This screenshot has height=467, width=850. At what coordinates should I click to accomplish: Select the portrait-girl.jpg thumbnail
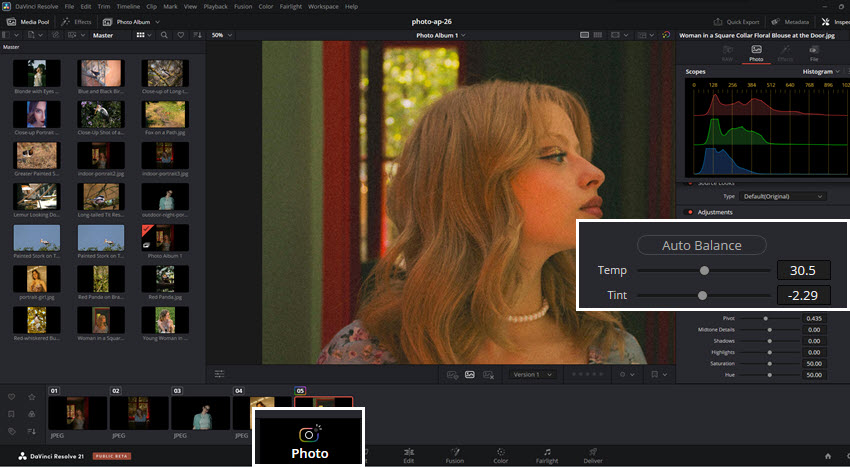37,279
